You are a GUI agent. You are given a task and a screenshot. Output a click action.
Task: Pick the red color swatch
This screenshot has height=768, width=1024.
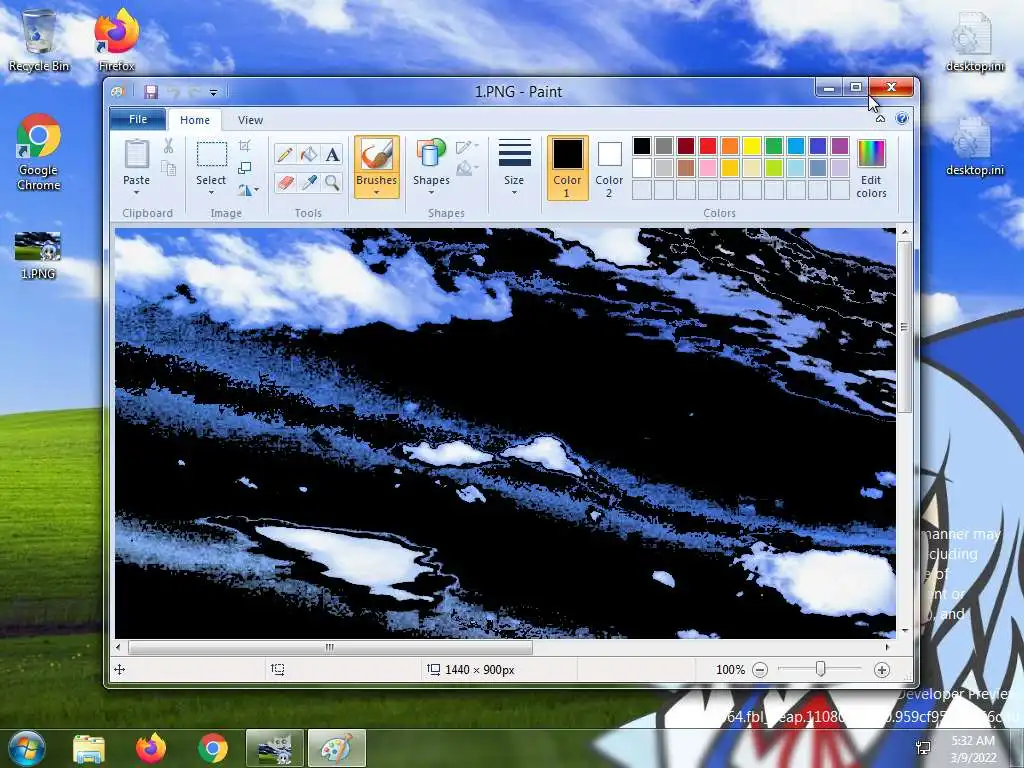[x=708, y=146]
